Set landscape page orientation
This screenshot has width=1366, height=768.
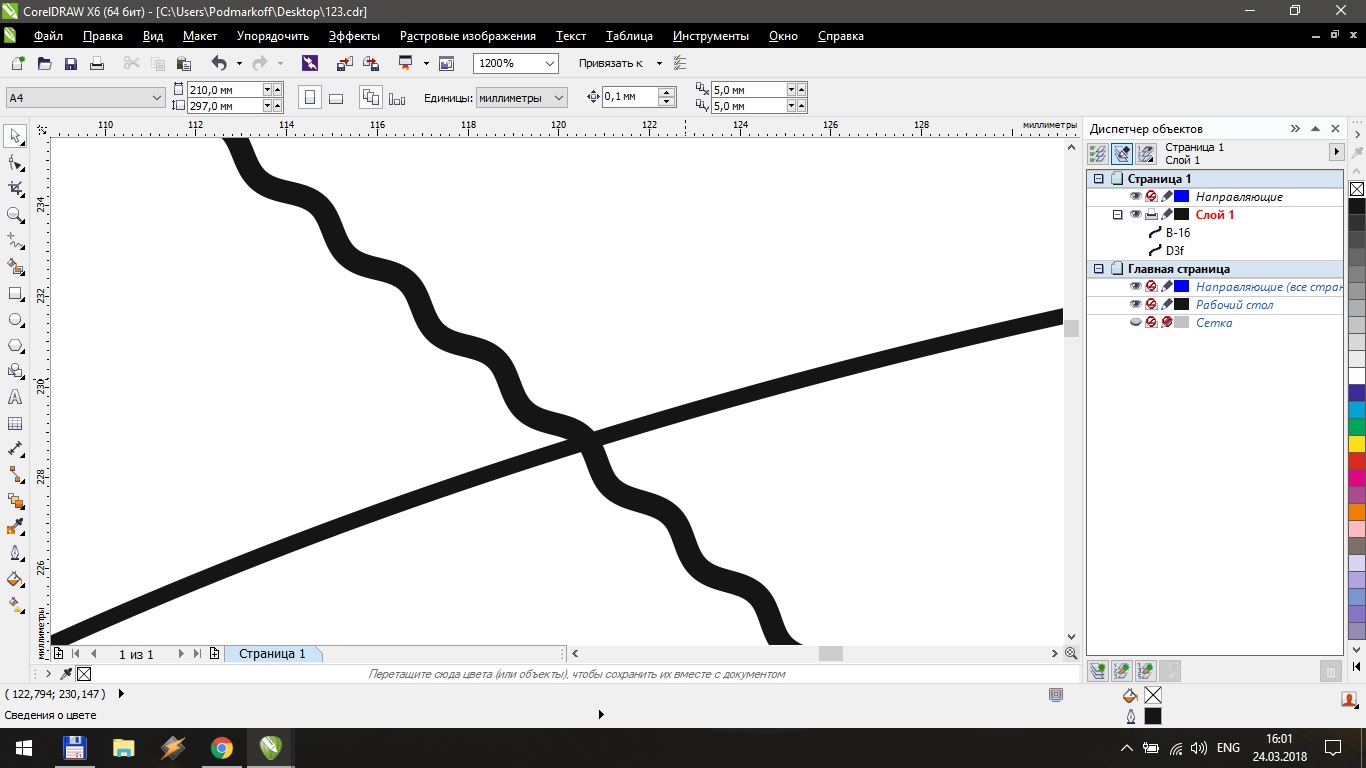point(336,98)
